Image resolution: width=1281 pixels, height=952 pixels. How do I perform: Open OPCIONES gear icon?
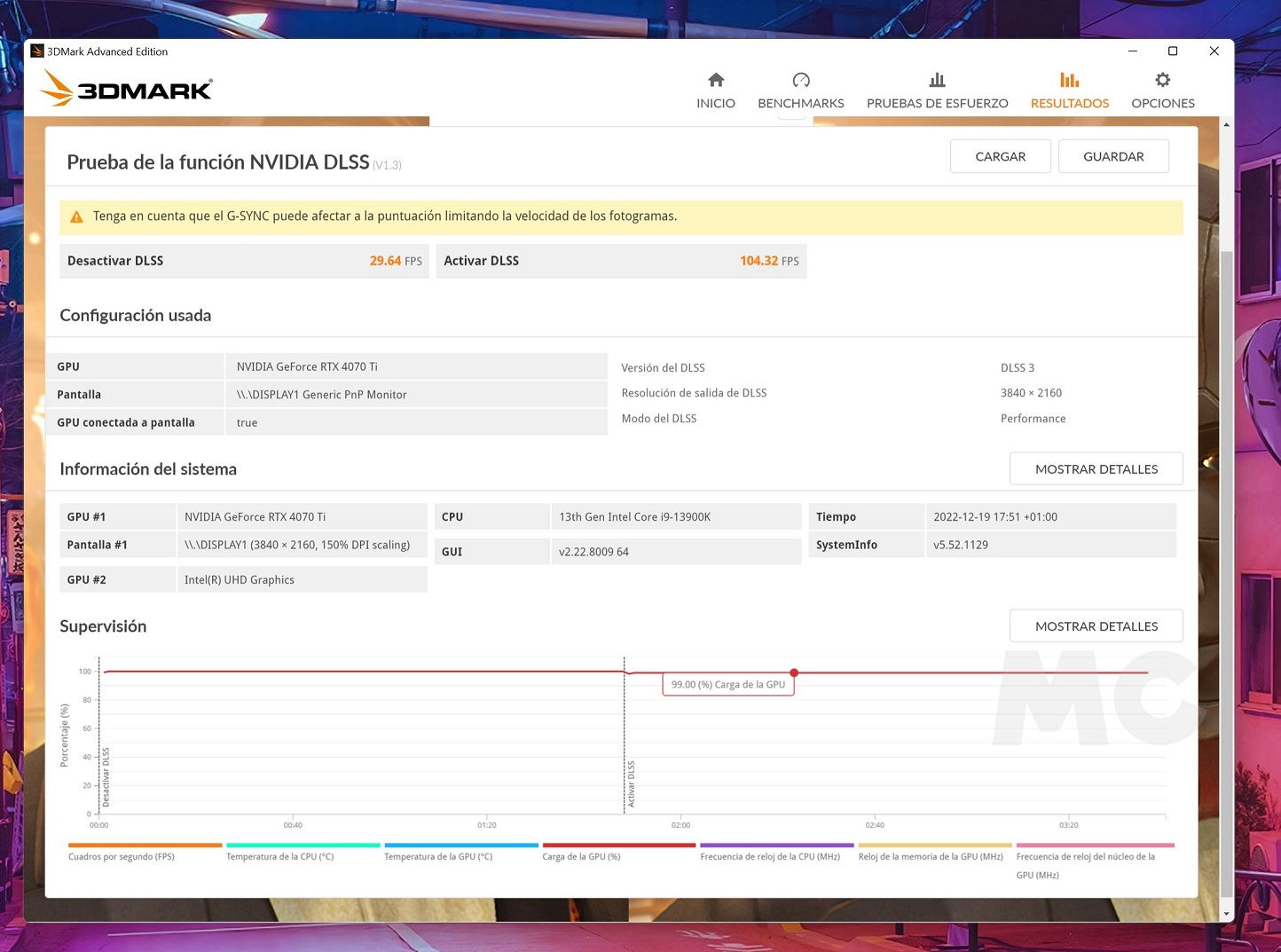click(x=1162, y=80)
